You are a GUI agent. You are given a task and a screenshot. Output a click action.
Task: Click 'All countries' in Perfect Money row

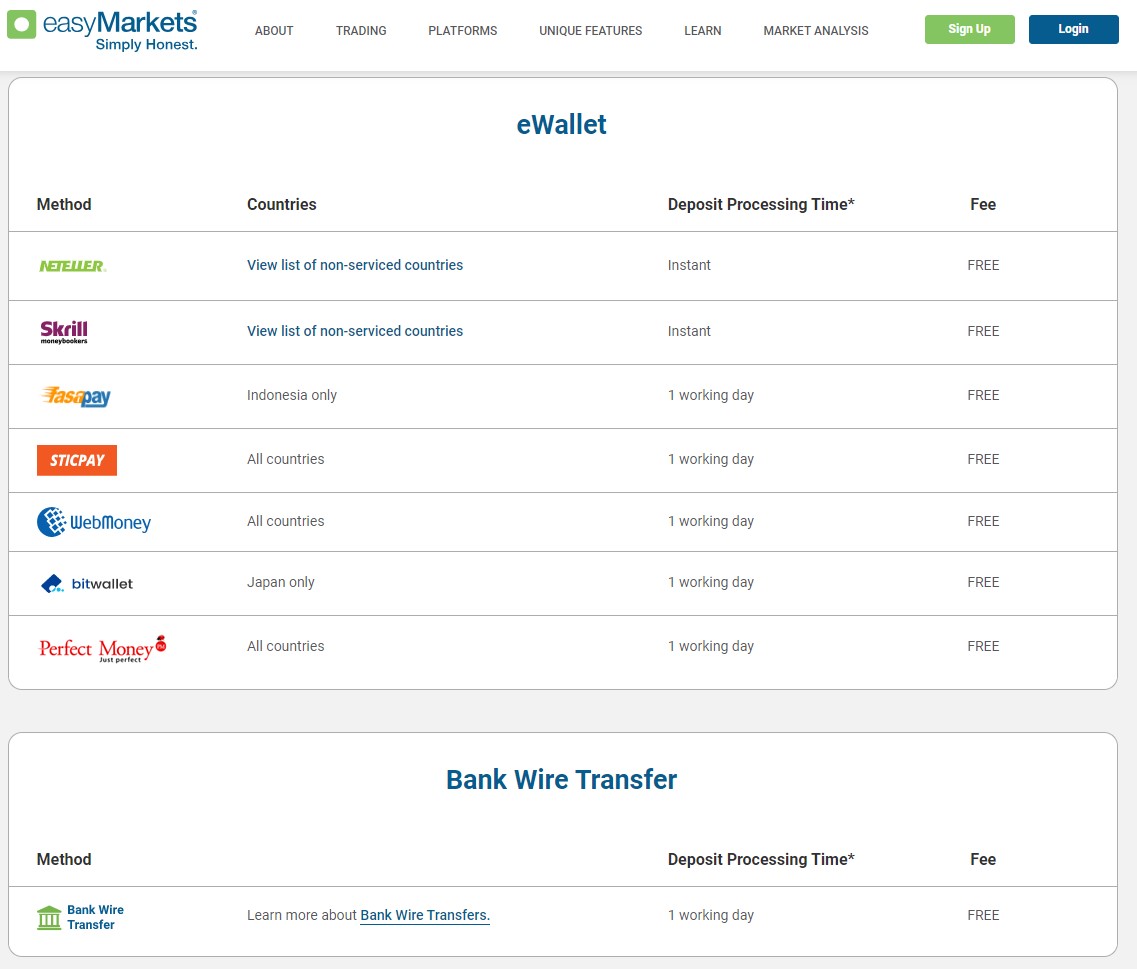pyautogui.click(x=286, y=646)
